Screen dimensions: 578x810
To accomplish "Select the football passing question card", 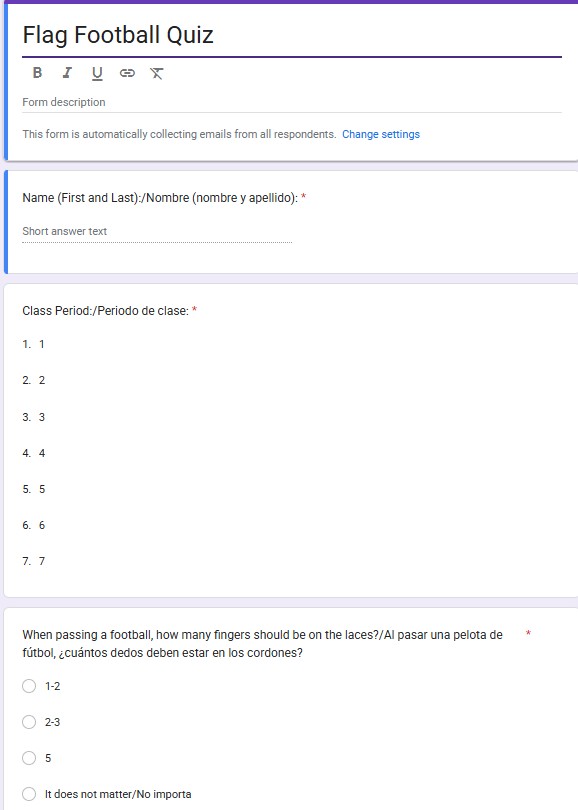I will point(289,700).
